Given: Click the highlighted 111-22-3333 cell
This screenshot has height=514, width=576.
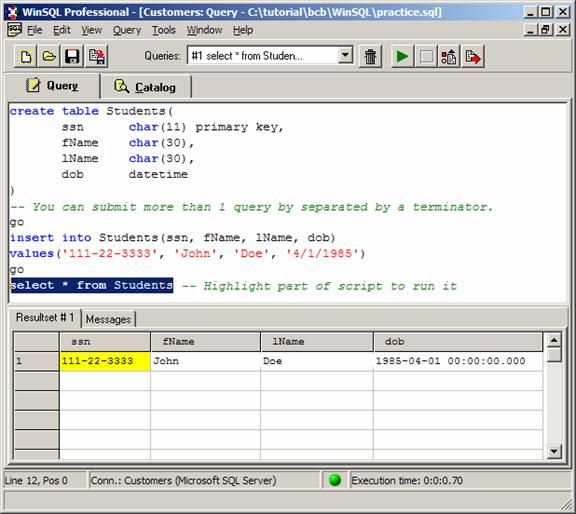Looking at the screenshot, I should pos(105,361).
